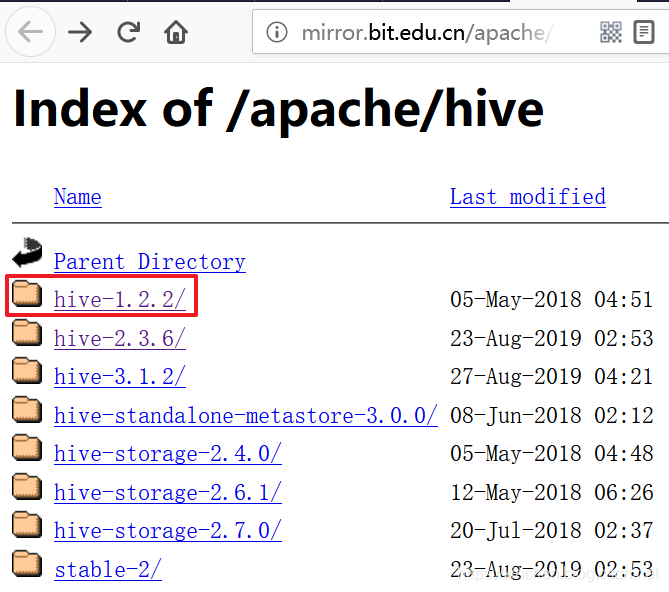Click folder icon beside hive-standalone-metastore-3.0.0/
This screenshot has height=592, width=669.
point(27,409)
